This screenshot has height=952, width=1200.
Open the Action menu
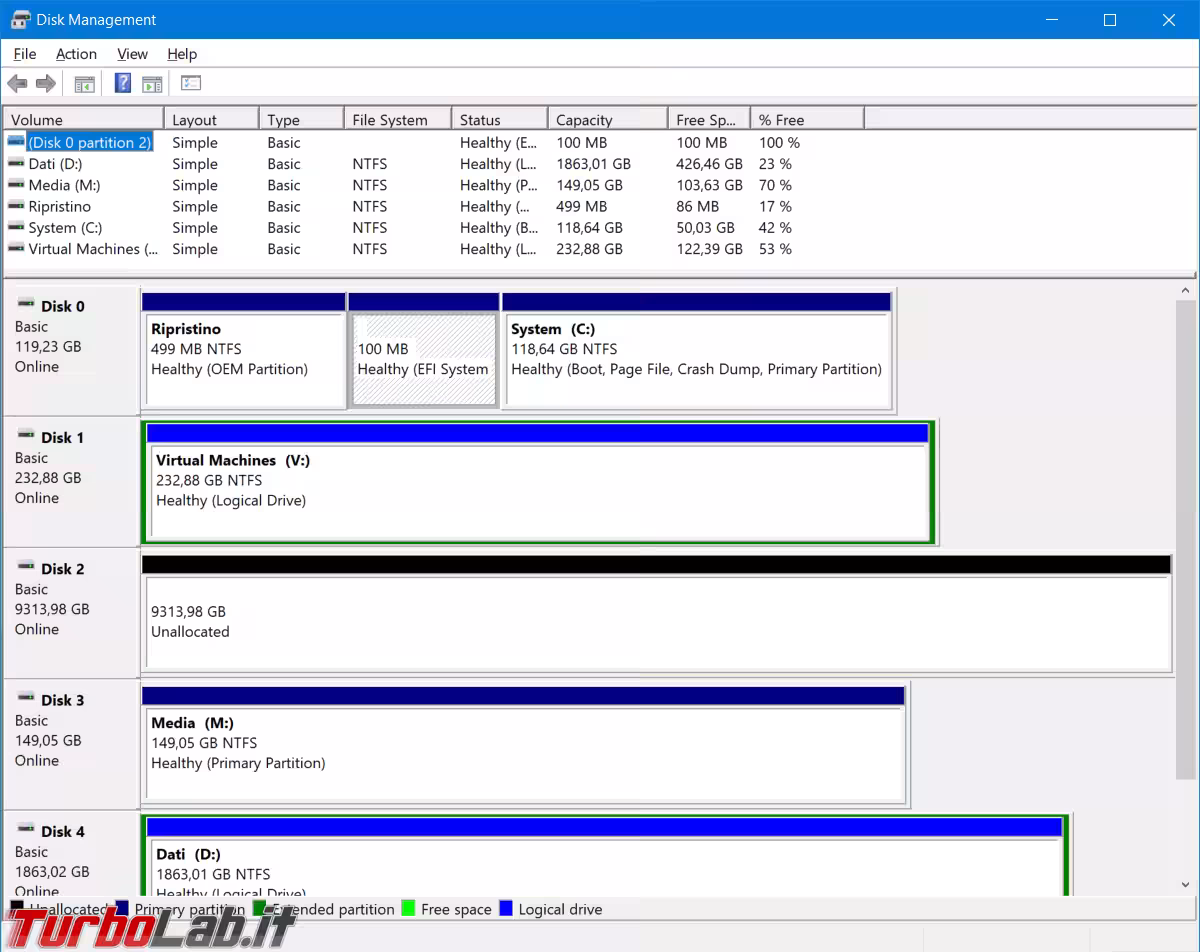tap(76, 54)
